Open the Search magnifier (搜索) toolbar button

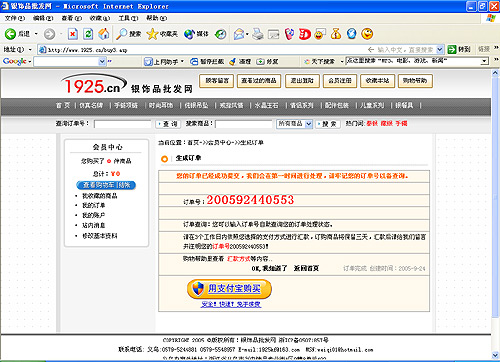click(129, 34)
